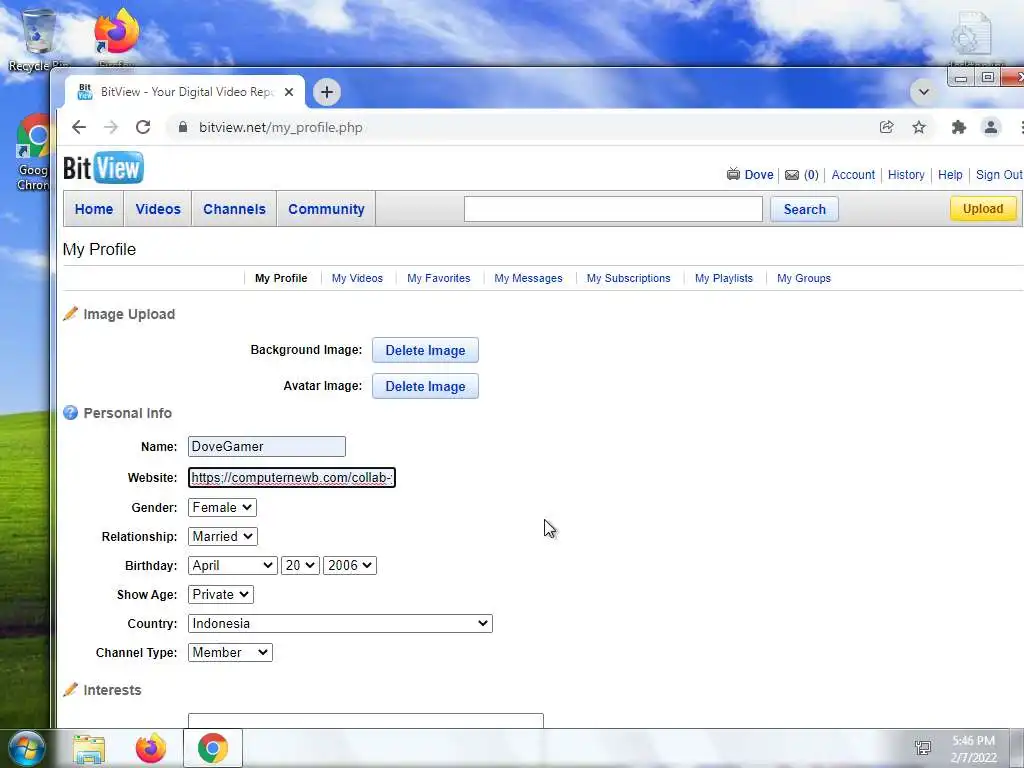
Task: Click the Personal Info help icon
Action: pos(71,413)
